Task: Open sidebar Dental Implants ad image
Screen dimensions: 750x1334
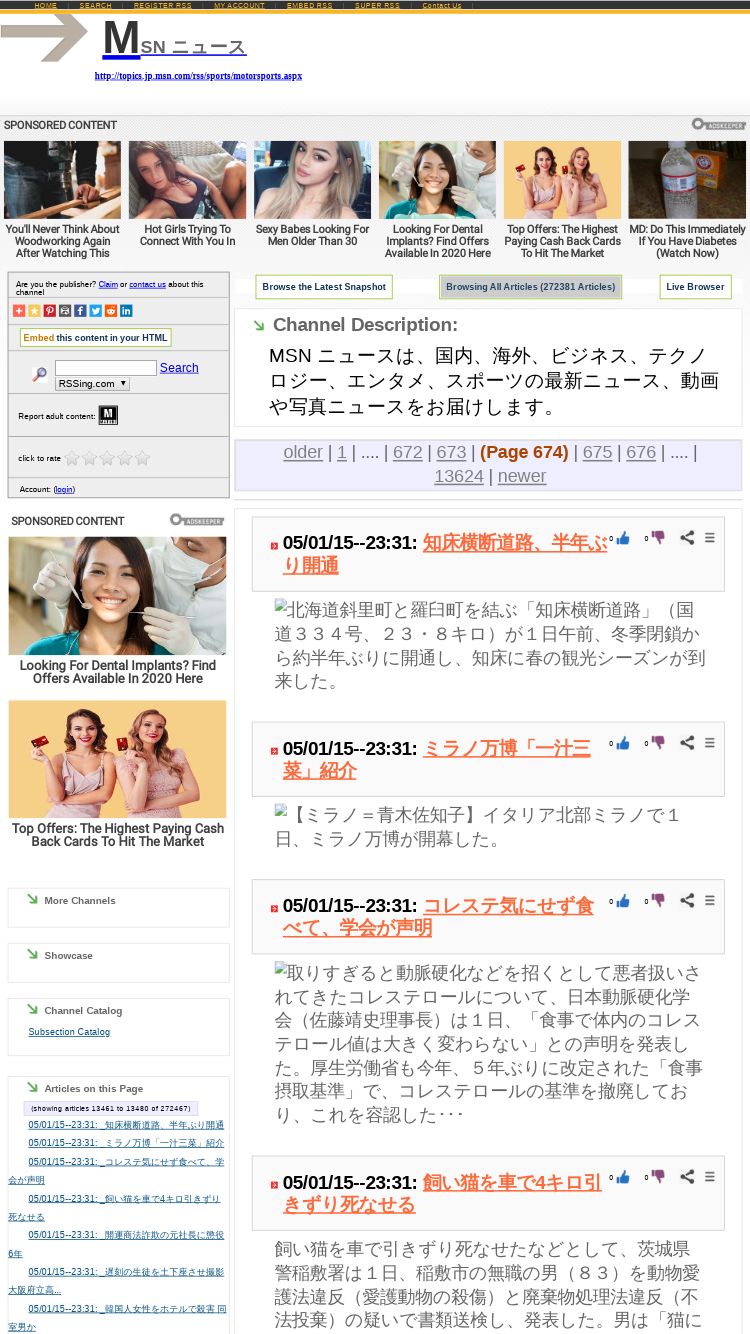Action: pyautogui.click(x=117, y=596)
